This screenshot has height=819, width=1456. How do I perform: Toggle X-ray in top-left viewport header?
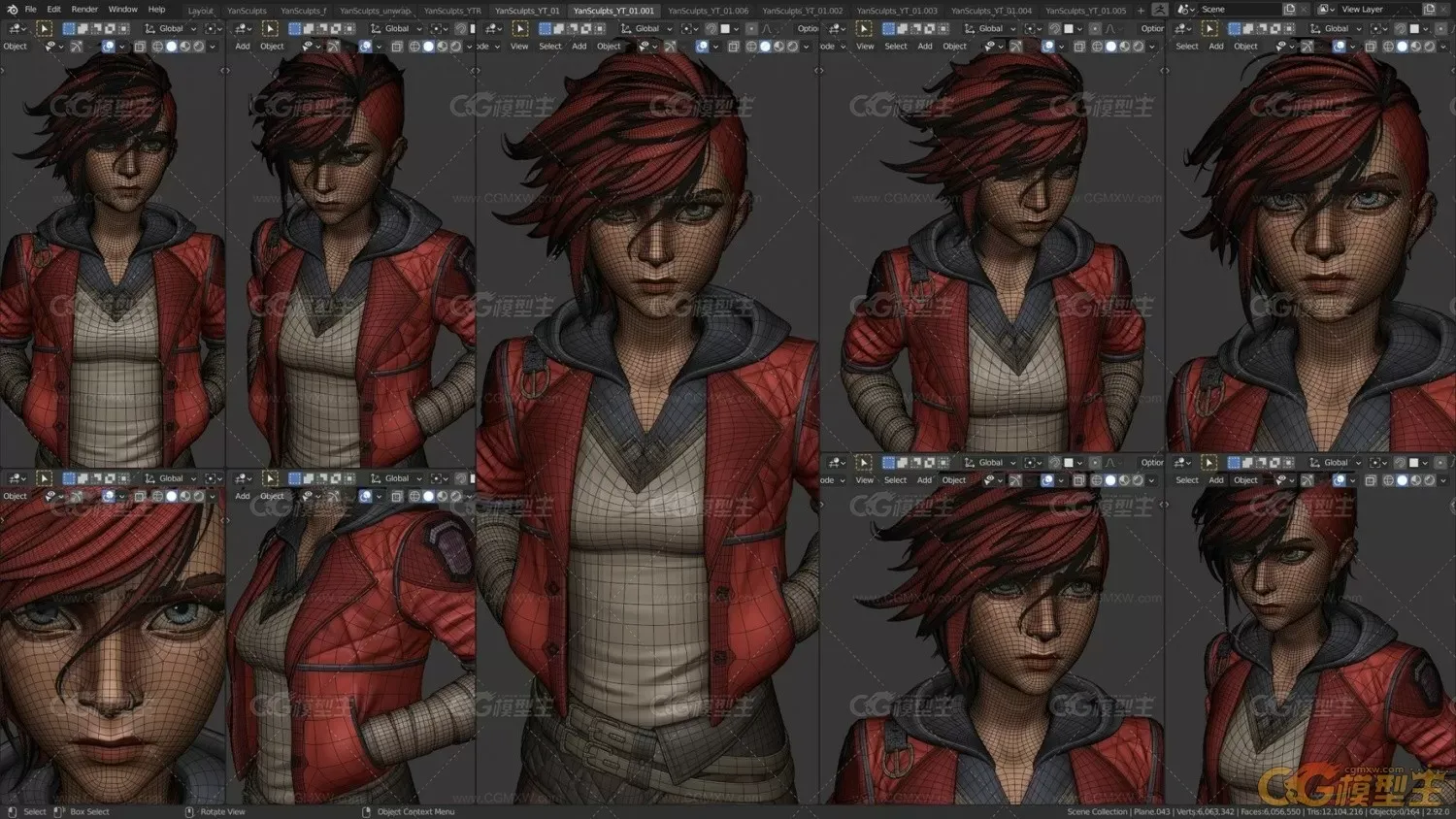pyautogui.click(x=140, y=46)
